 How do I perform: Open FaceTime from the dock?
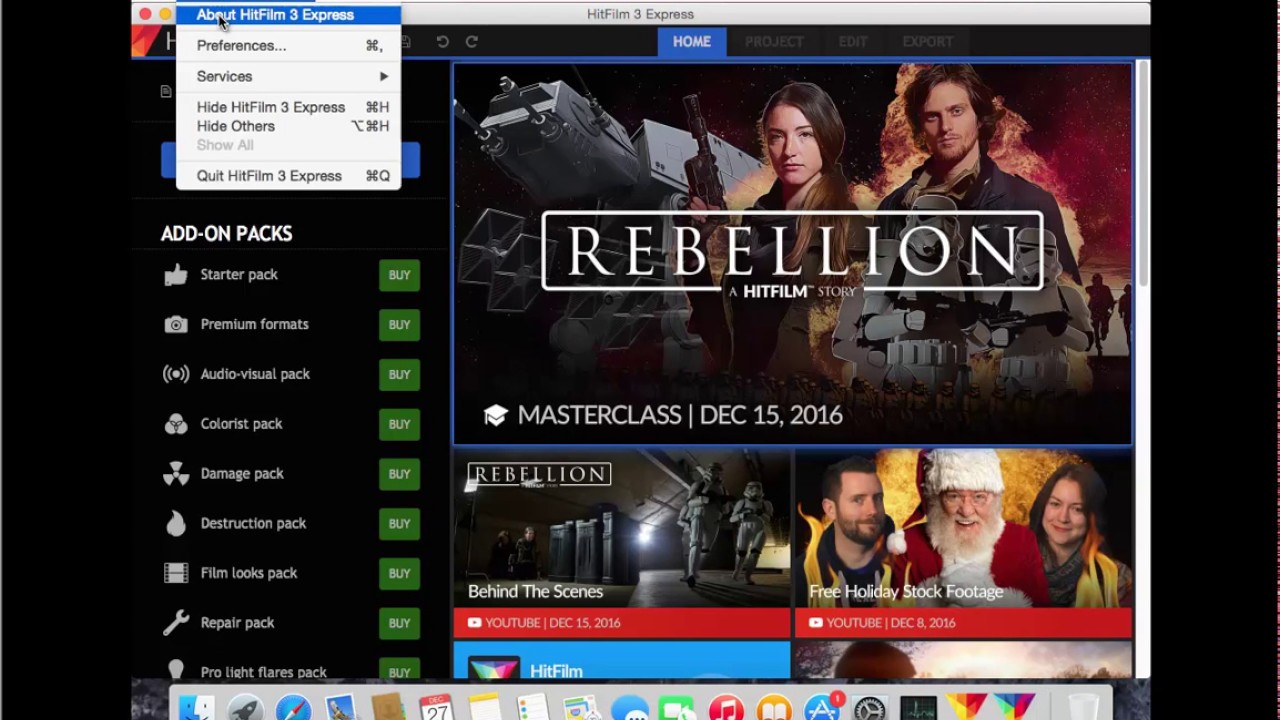678,708
